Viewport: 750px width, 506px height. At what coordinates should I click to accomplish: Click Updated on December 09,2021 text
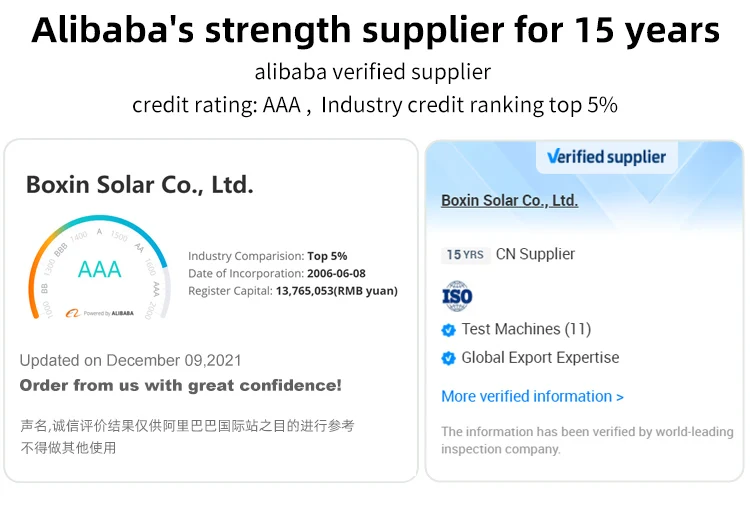pyautogui.click(x=131, y=360)
